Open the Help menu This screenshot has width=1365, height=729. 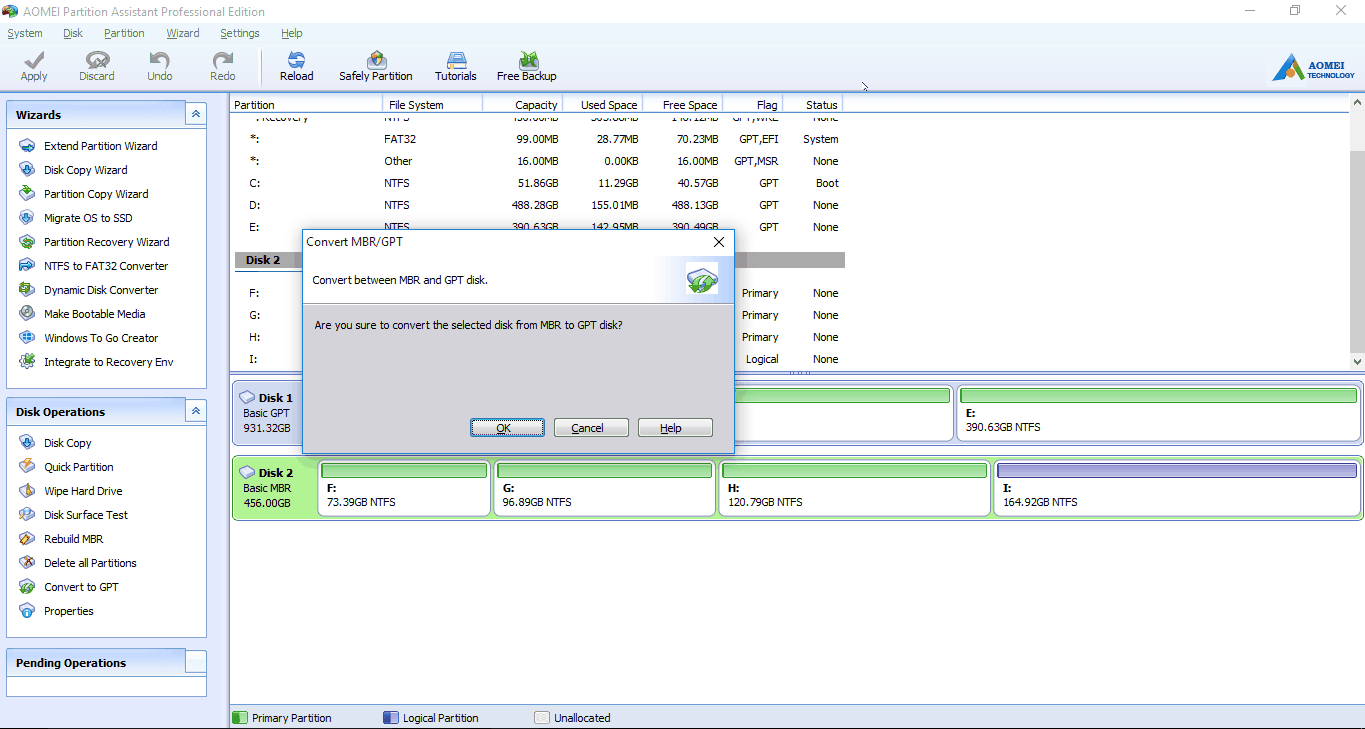[292, 33]
